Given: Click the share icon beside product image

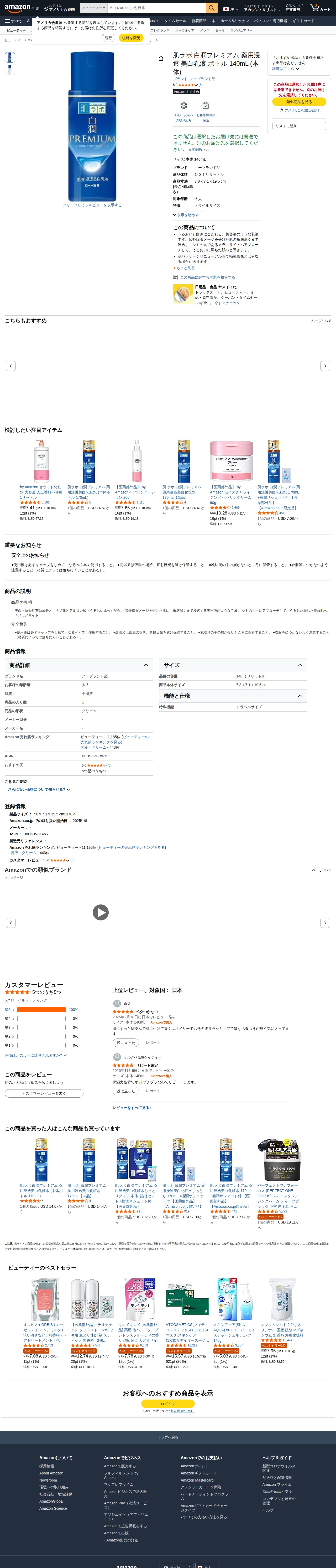Looking at the screenshot, I should tap(161, 58).
